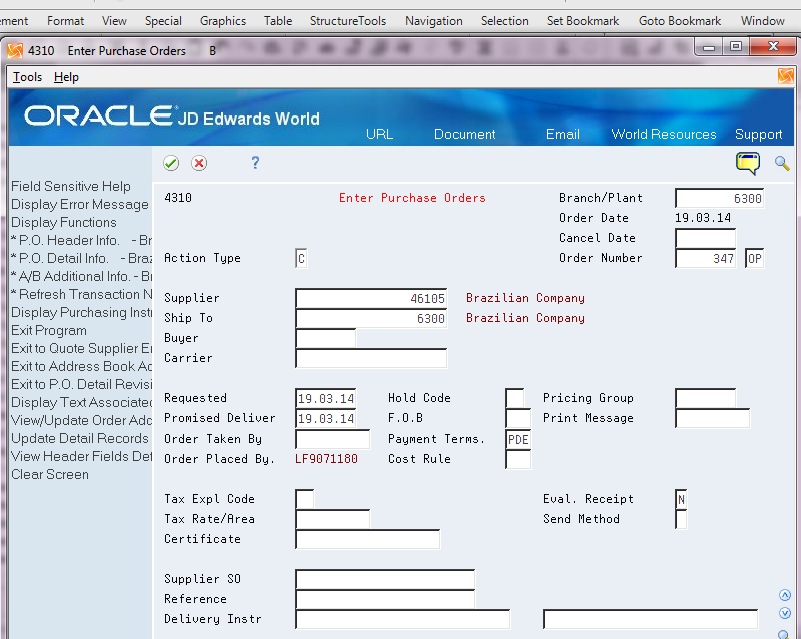The height and width of the screenshot is (639, 801).
Task: Open the Graphics menu
Action: click(x=223, y=21)
